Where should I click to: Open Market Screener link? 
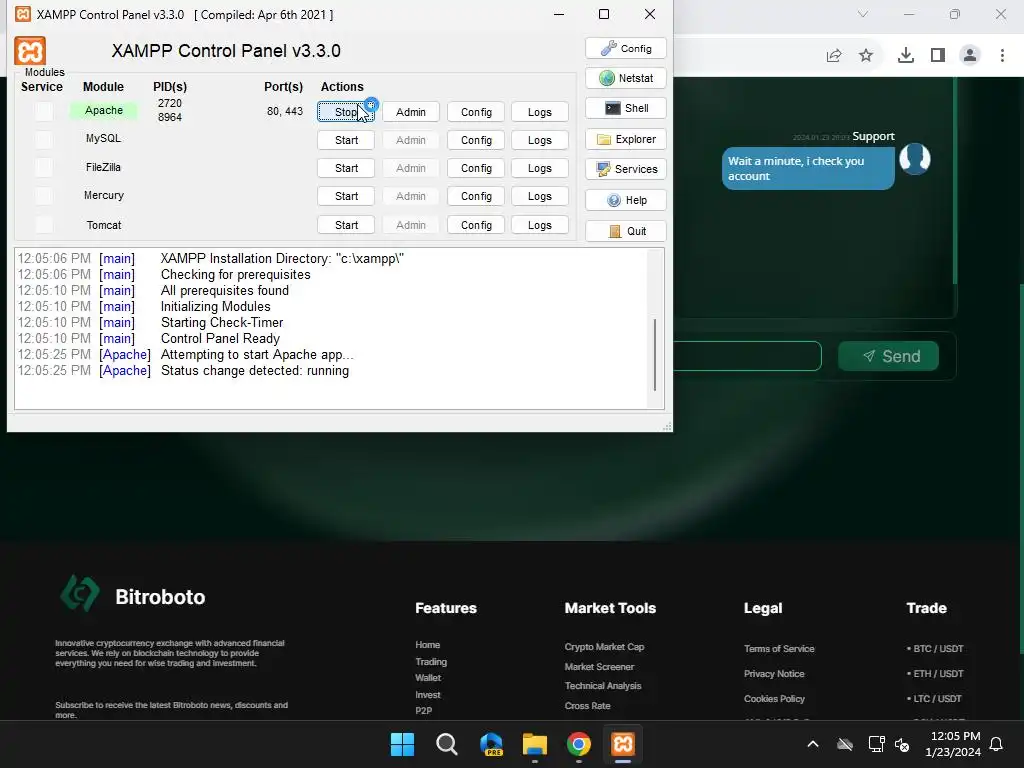point(600,667)
